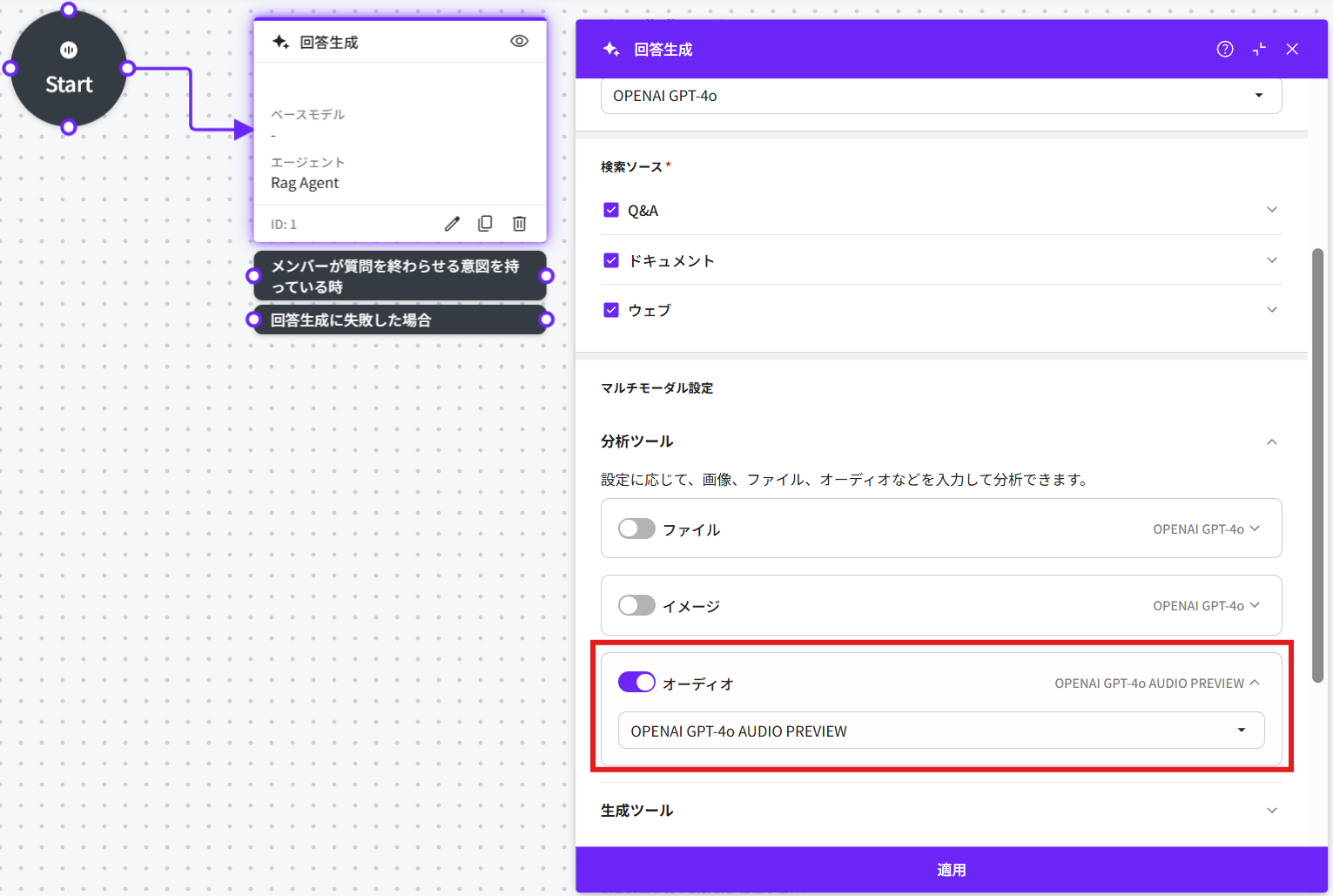Uncheck the ドキュメント checkbox

click(x=611, y=260)
